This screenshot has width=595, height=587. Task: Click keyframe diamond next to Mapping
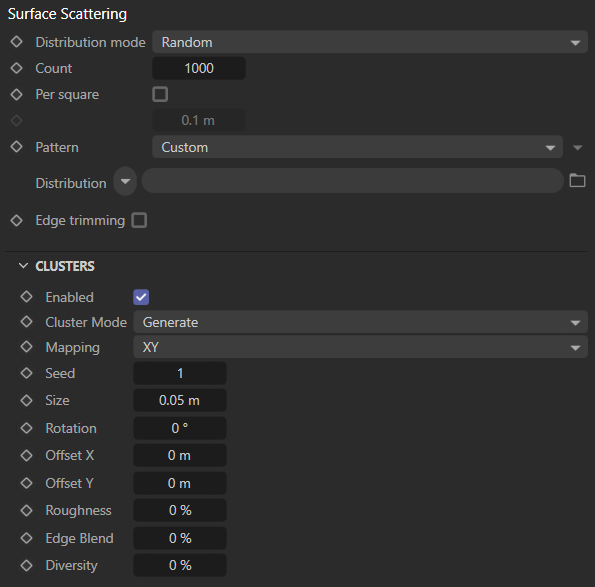27,347
